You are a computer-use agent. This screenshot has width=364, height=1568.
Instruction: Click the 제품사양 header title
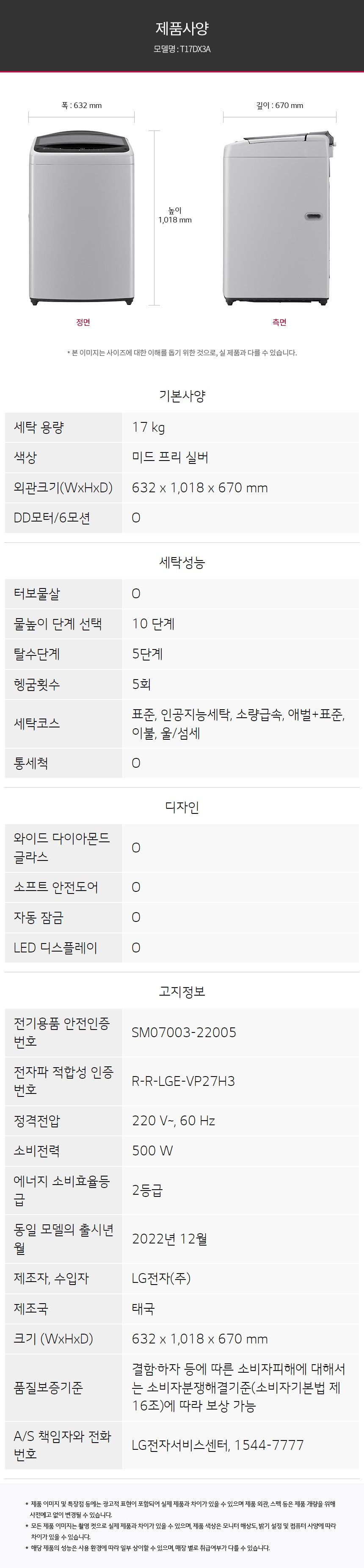tap(182, 28)
